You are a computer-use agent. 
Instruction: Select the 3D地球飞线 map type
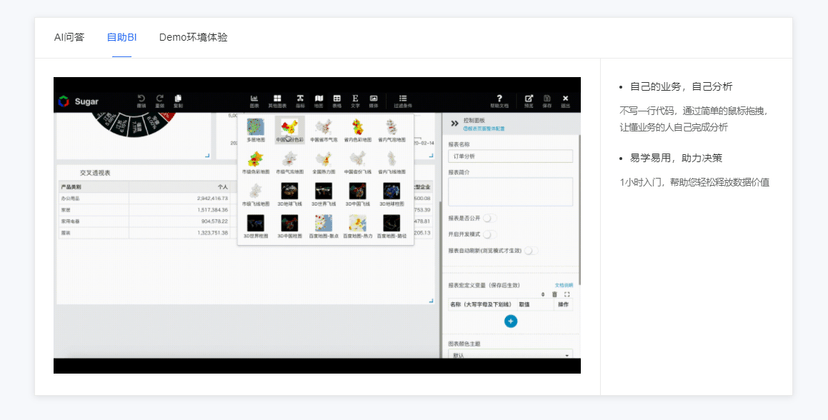289,194
